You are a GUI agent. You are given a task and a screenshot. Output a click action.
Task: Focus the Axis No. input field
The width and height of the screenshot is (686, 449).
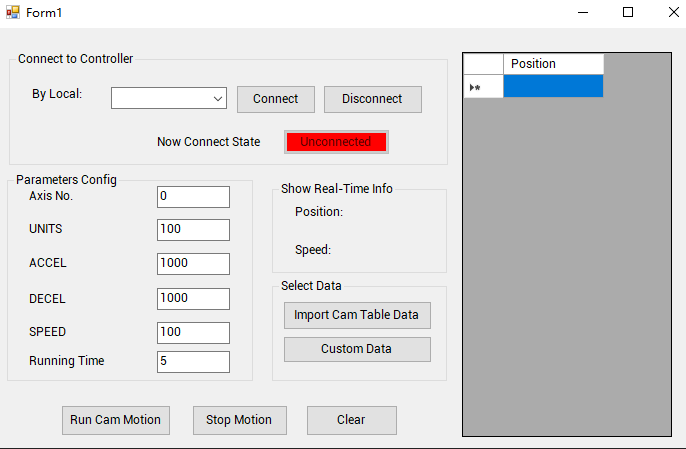pyautogui.click(x=193, y=196)
